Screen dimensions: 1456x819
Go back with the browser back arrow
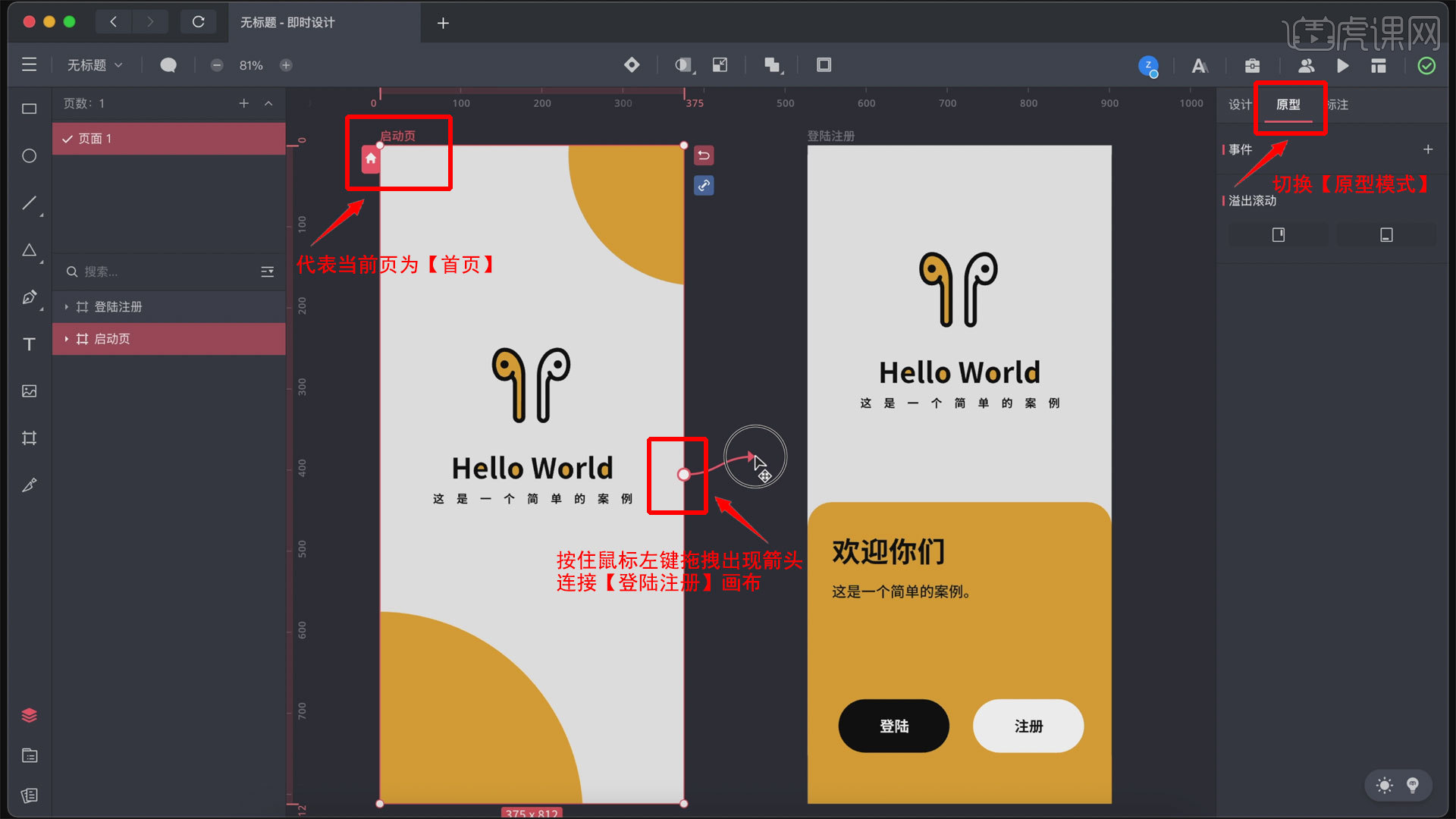click(x=114, y=22)
